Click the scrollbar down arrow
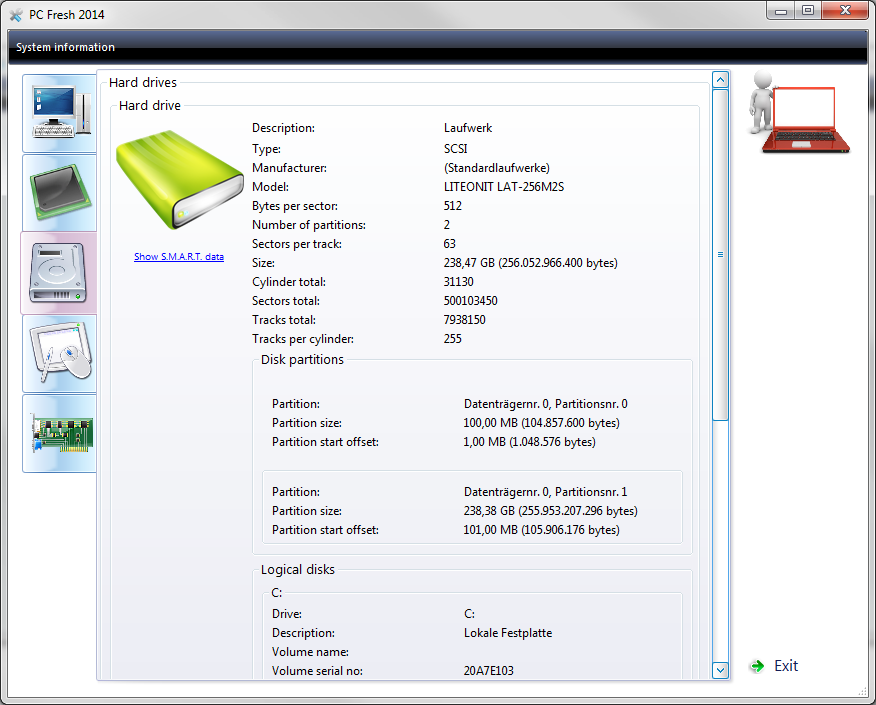 [x=720, y=670]
